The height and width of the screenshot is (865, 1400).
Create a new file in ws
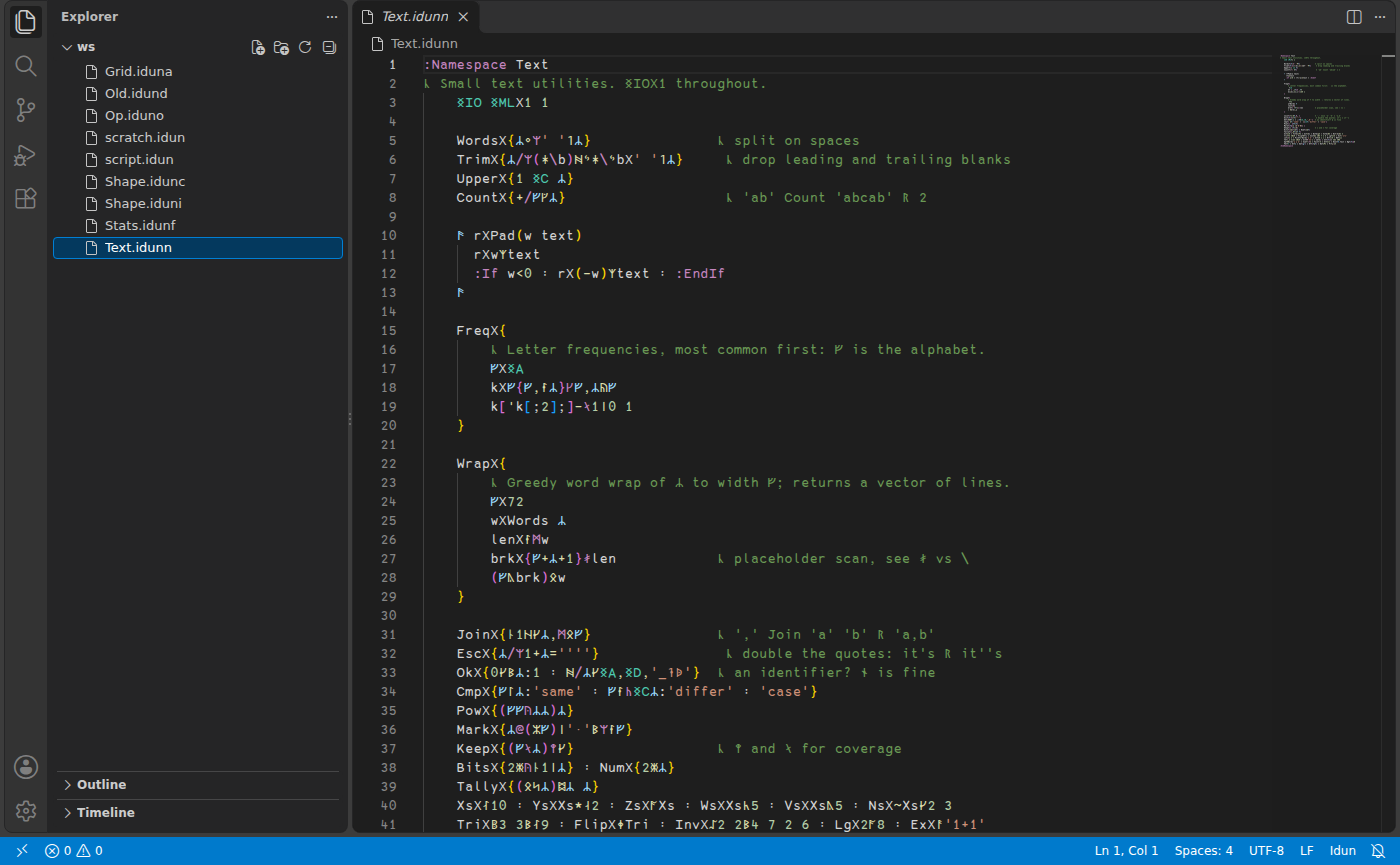(258, 47)
